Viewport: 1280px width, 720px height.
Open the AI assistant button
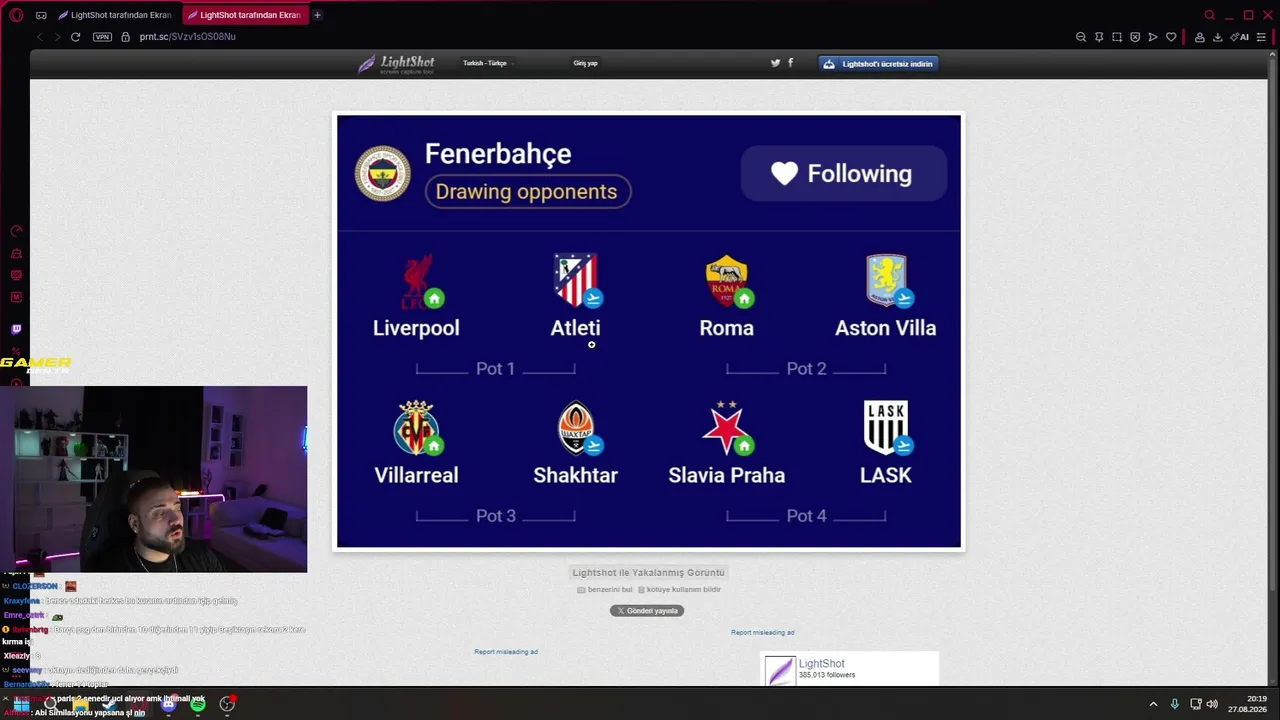coord(1240,37)
